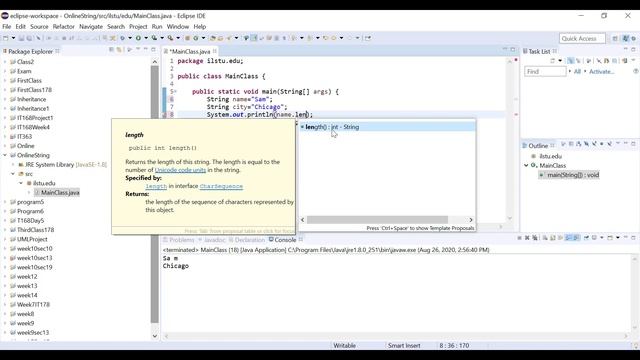Maximize the editor area
The image size is (640, 360).
pos(513,49)
